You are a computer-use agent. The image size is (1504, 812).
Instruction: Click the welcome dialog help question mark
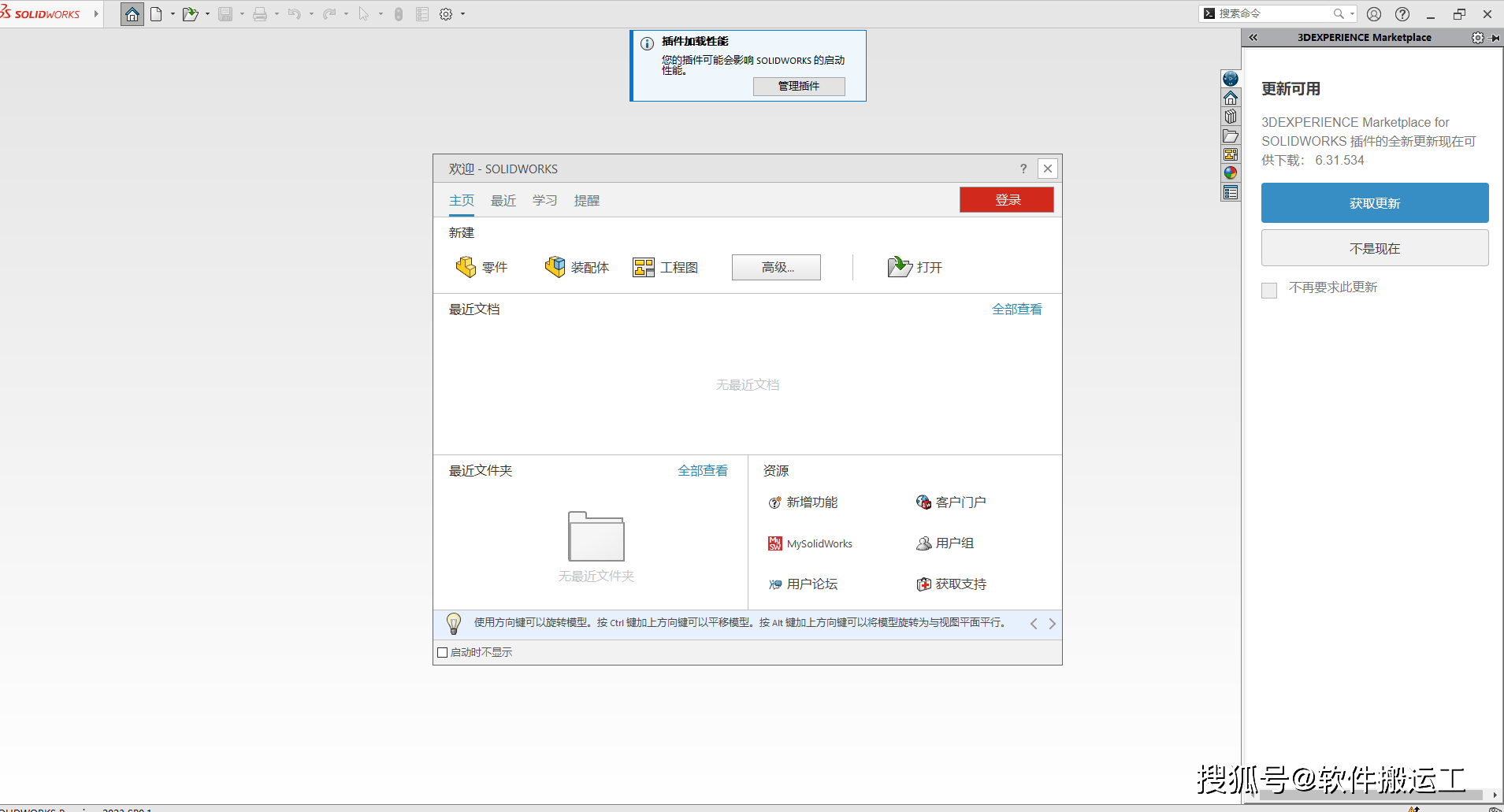tap(1023, 169)
